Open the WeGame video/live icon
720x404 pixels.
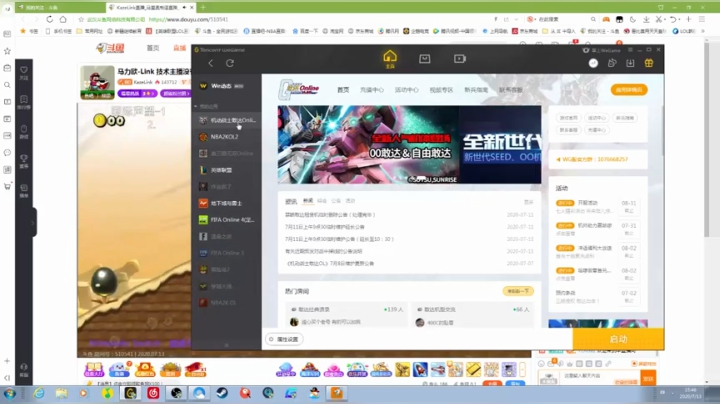coord(460,59)
